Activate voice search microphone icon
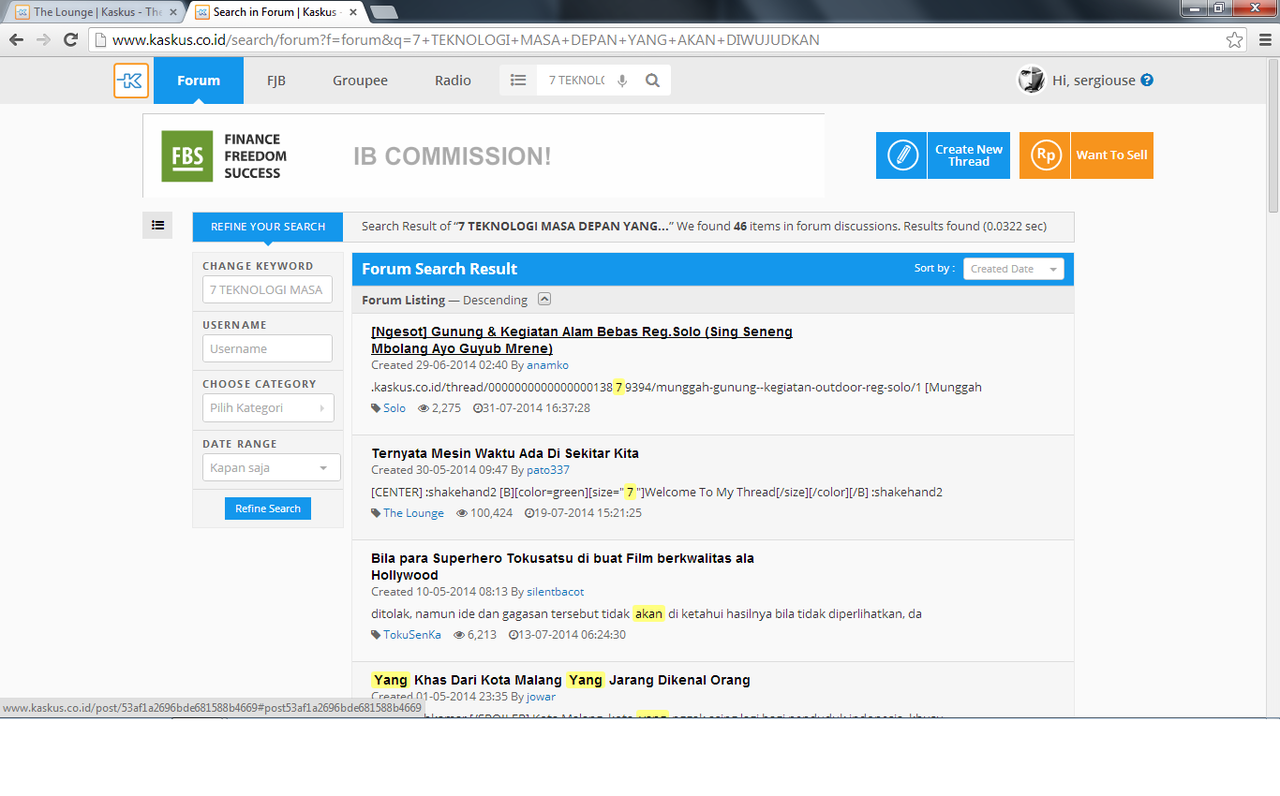This screenshot has height=796, width=1280. tap(622, 81)
